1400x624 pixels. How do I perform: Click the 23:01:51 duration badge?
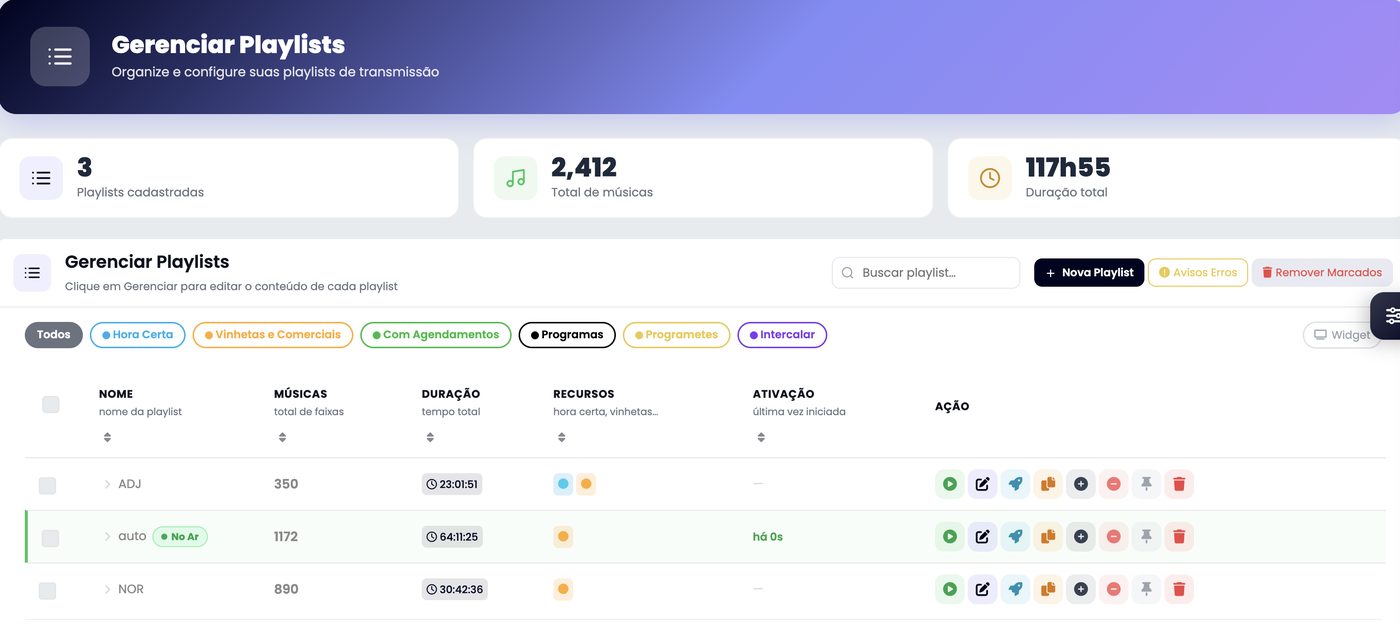click(453, 484)
